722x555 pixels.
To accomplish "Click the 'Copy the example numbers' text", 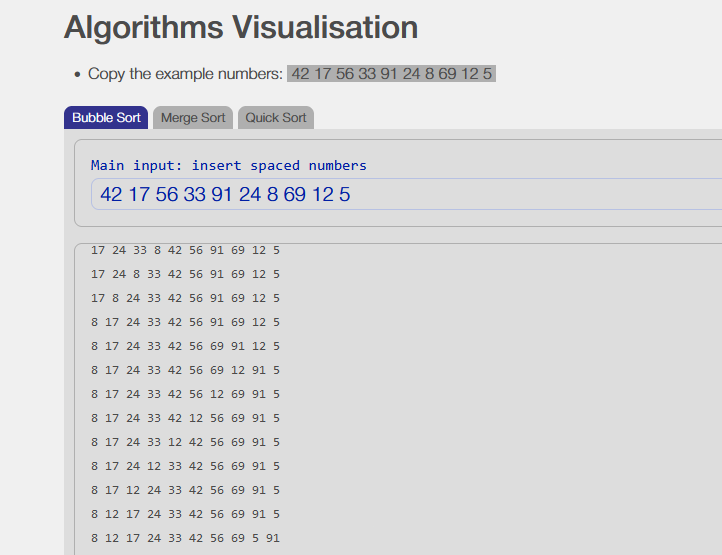I will coord(185,74).
